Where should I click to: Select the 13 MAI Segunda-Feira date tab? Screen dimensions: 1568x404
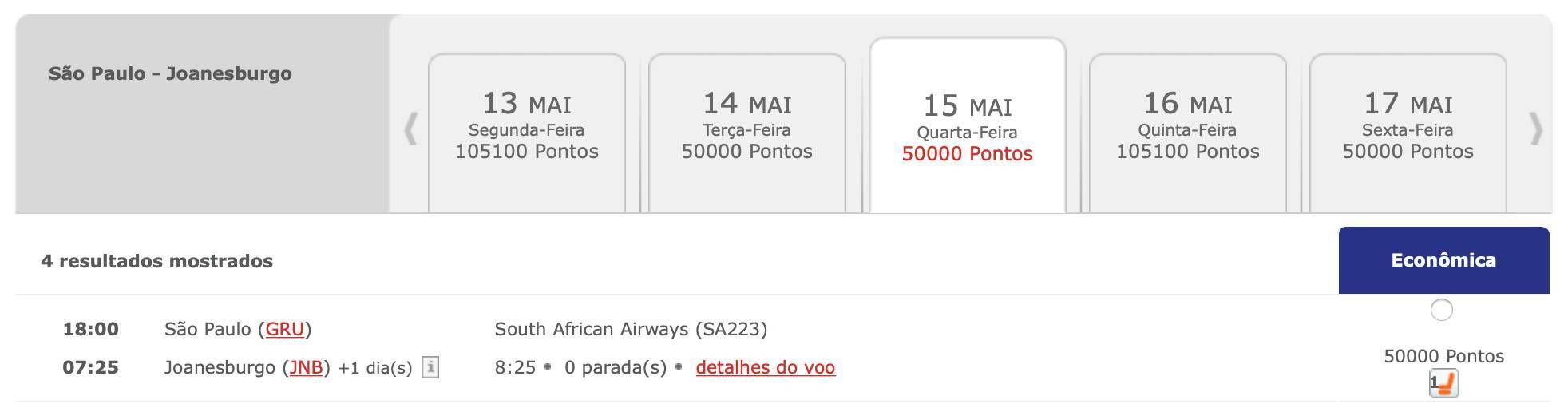coord(527,133)
